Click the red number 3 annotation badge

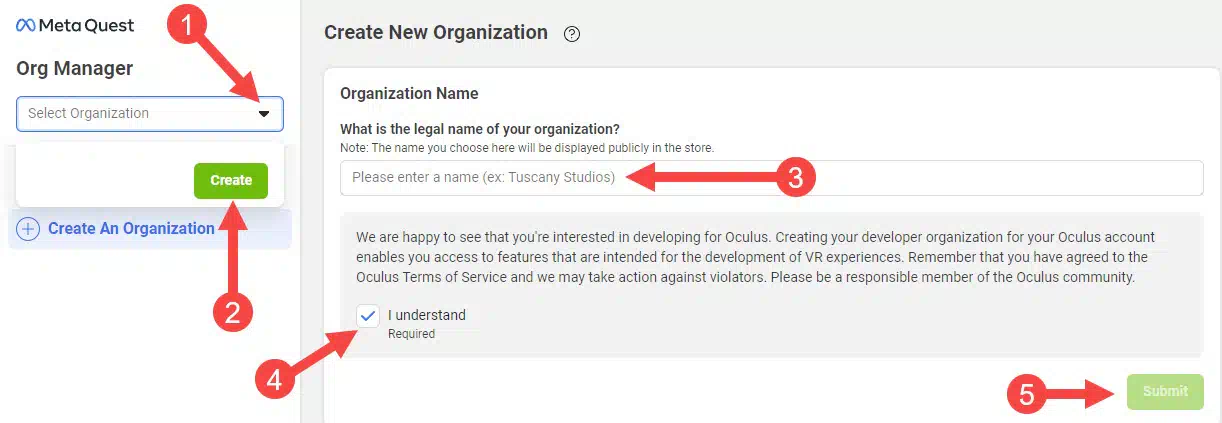coord(796,178)
